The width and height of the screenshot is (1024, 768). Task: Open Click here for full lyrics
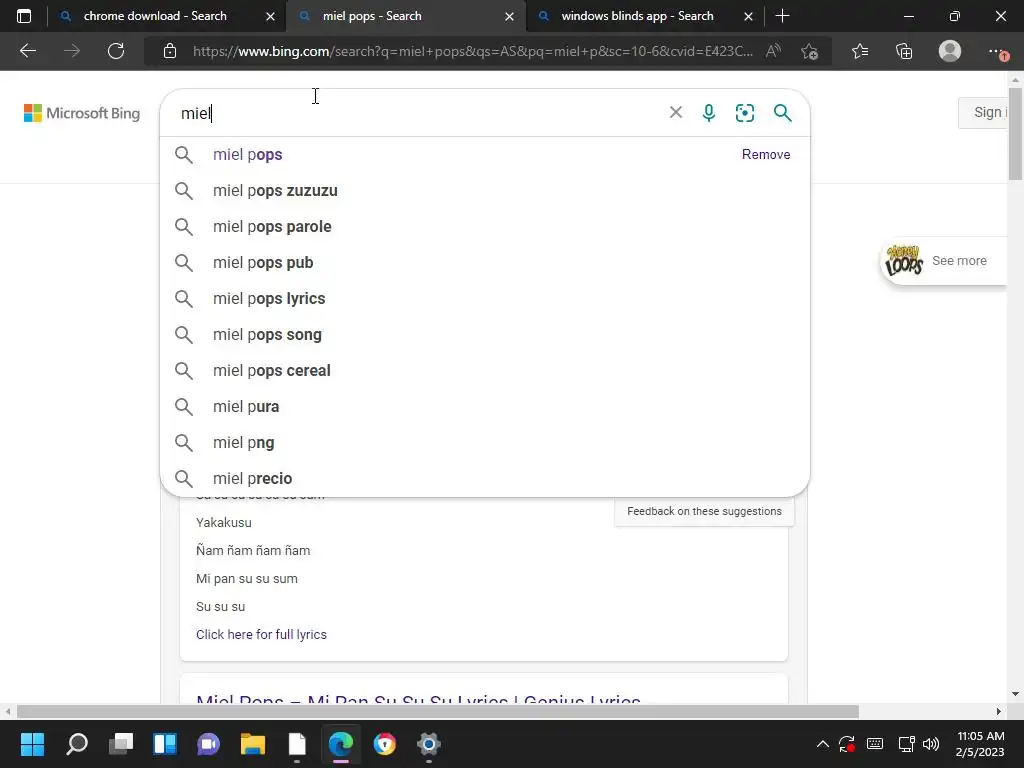261,635
